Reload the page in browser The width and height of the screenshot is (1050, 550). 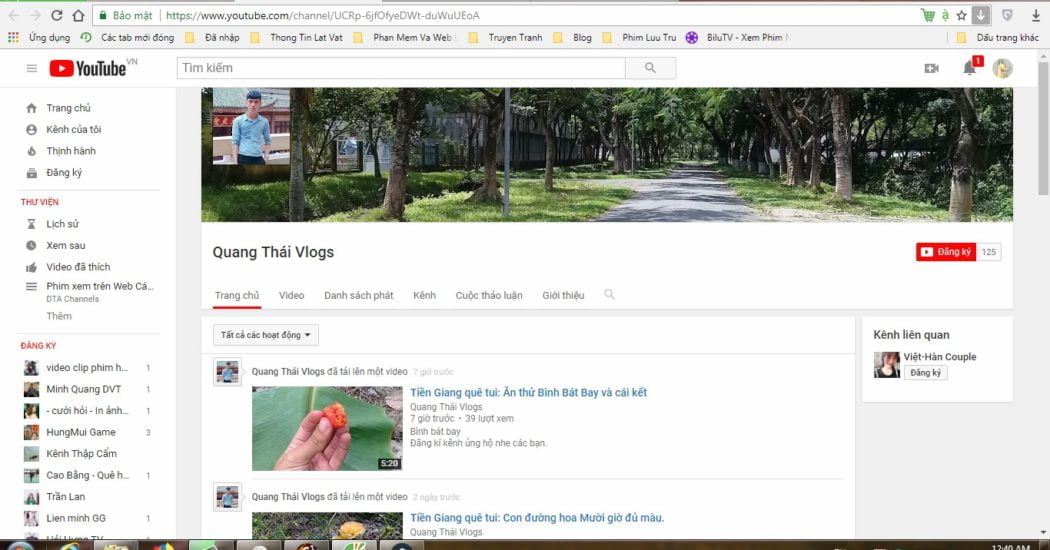point(56,15)
